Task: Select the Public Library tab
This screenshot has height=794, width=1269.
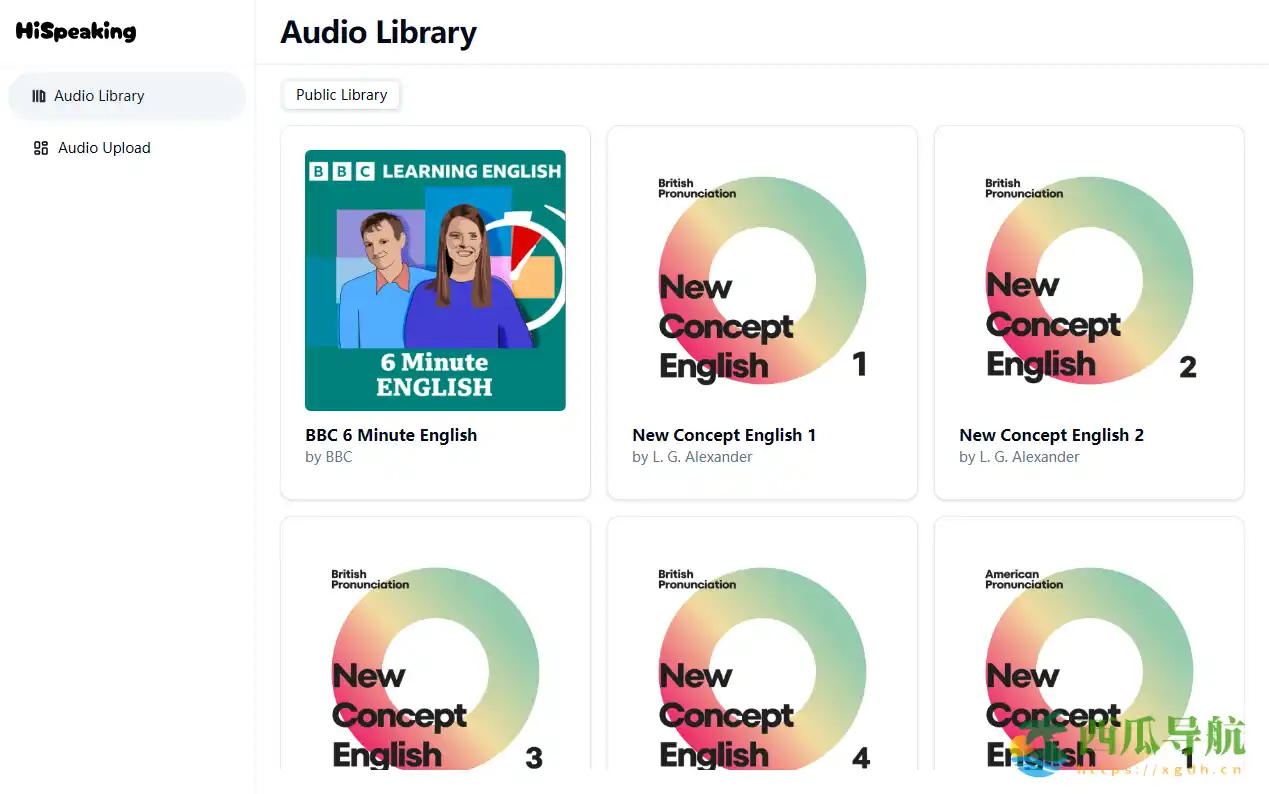Action: [341, 95]
